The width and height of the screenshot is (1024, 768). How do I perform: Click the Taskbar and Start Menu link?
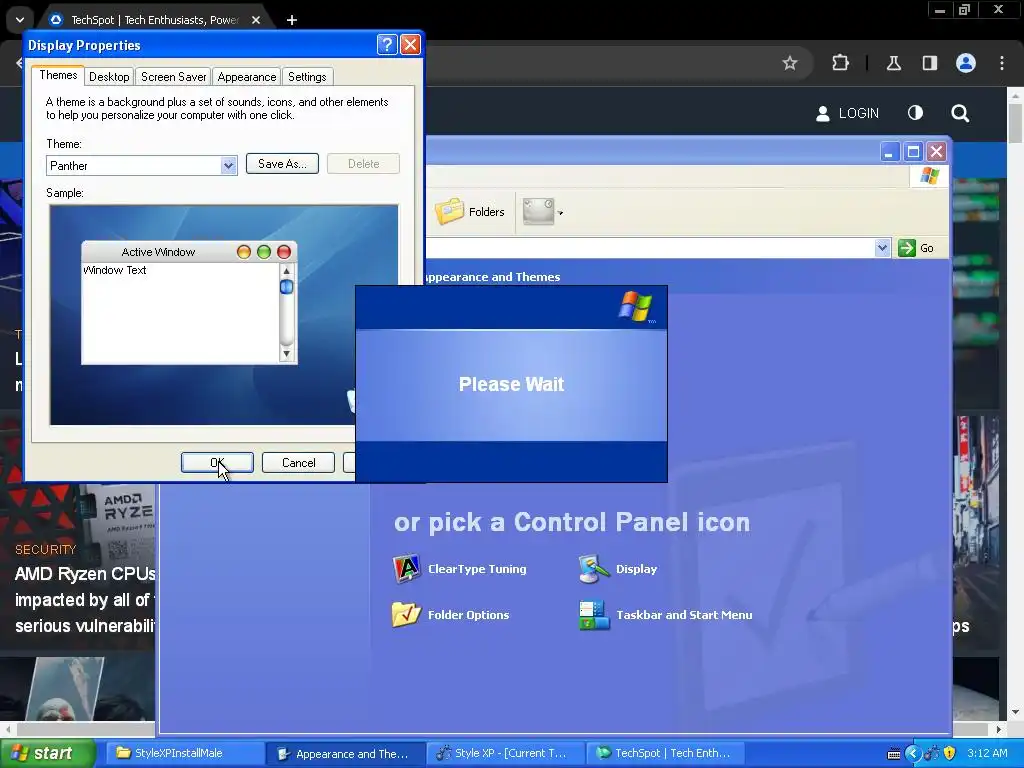684,615
